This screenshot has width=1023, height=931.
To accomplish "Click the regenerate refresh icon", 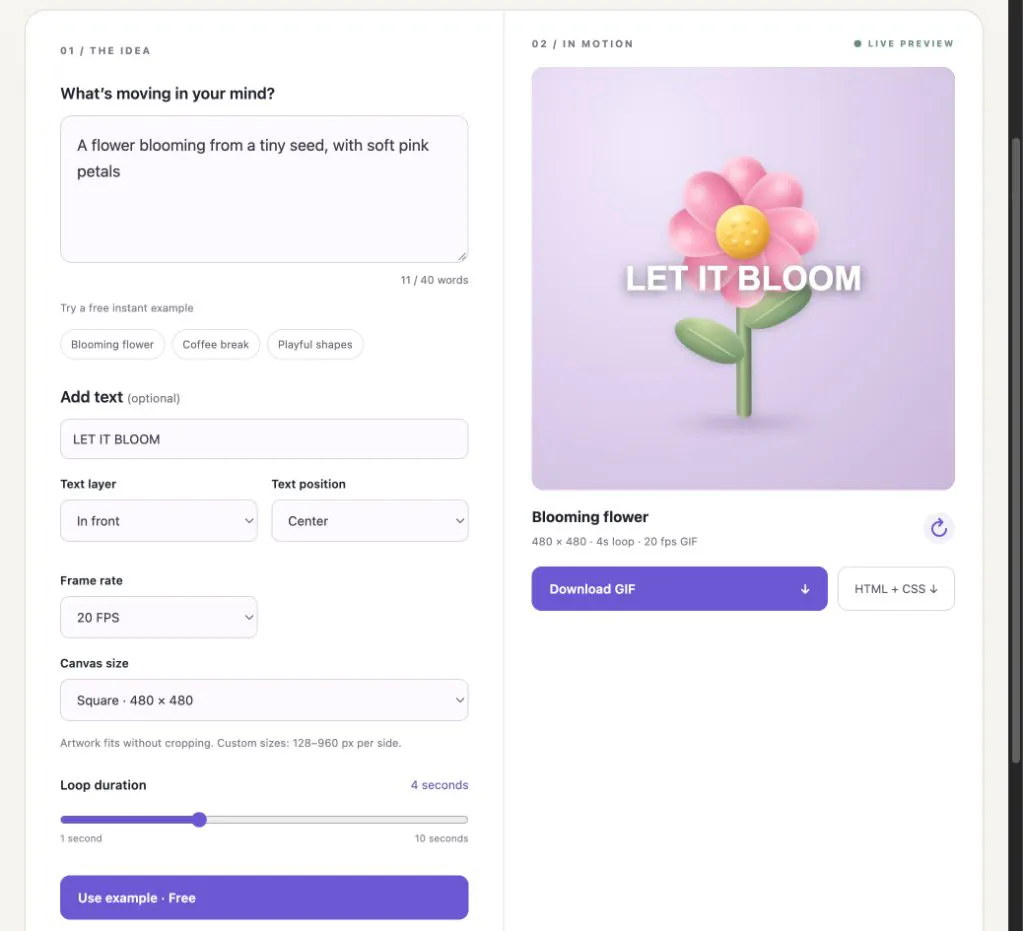I will pos(938,528).
